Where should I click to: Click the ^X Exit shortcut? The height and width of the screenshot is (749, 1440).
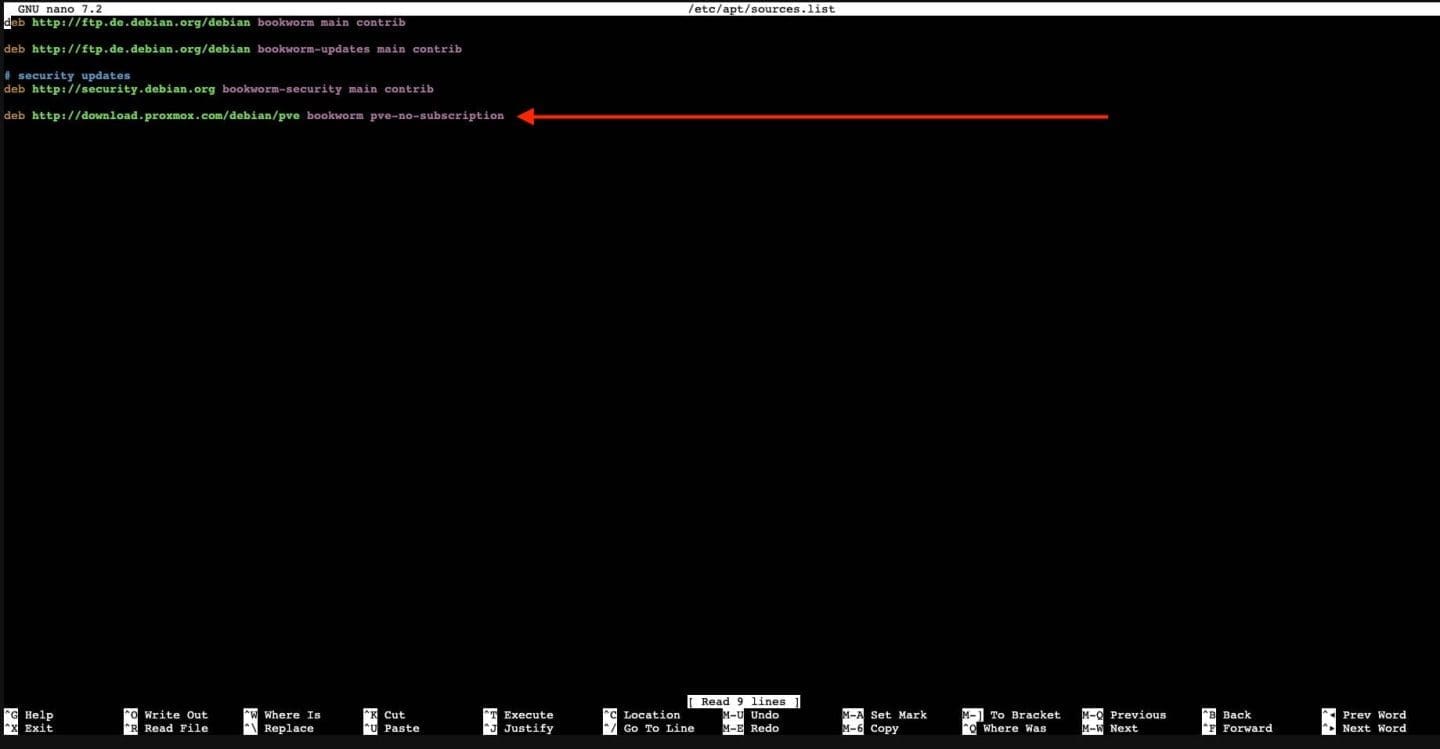[30, 729]
